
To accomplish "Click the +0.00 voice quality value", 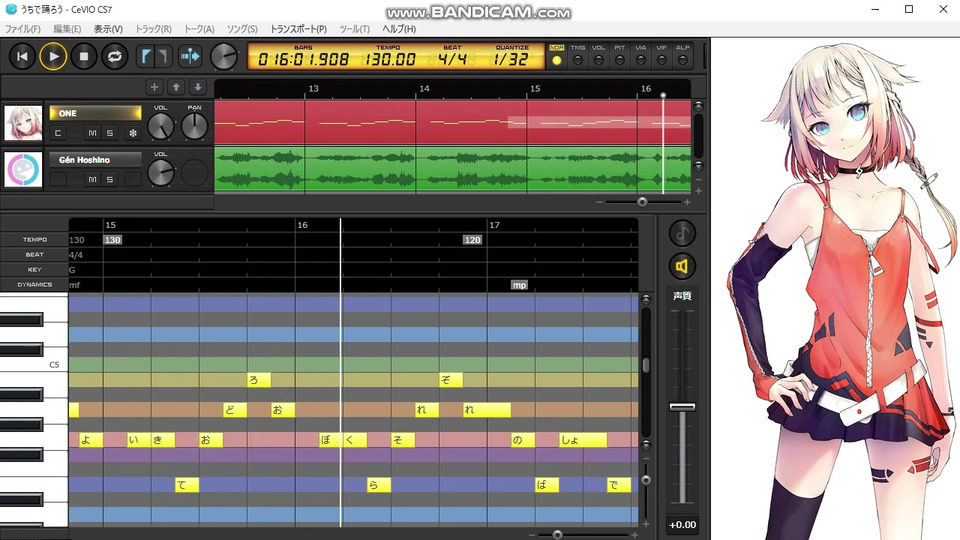I will [682, 525].
